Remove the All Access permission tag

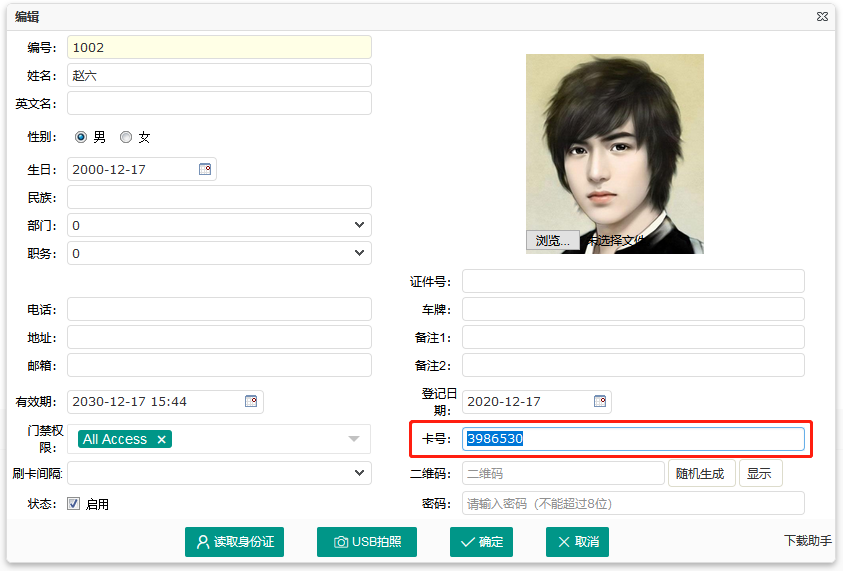(161, 439)
